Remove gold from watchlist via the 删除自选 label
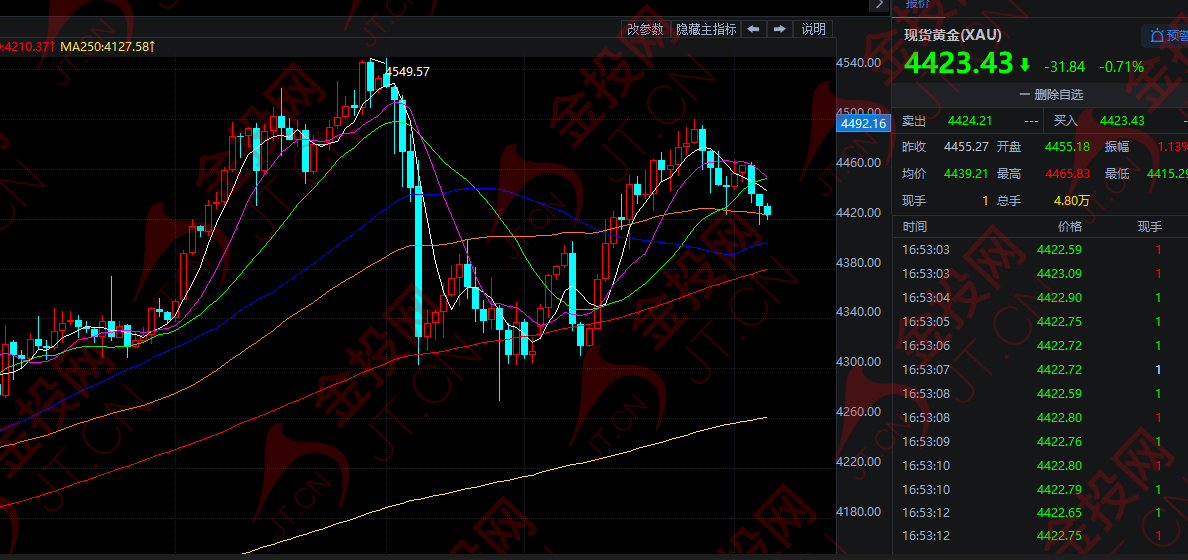1188x560 pixels. coord(1058,94)
